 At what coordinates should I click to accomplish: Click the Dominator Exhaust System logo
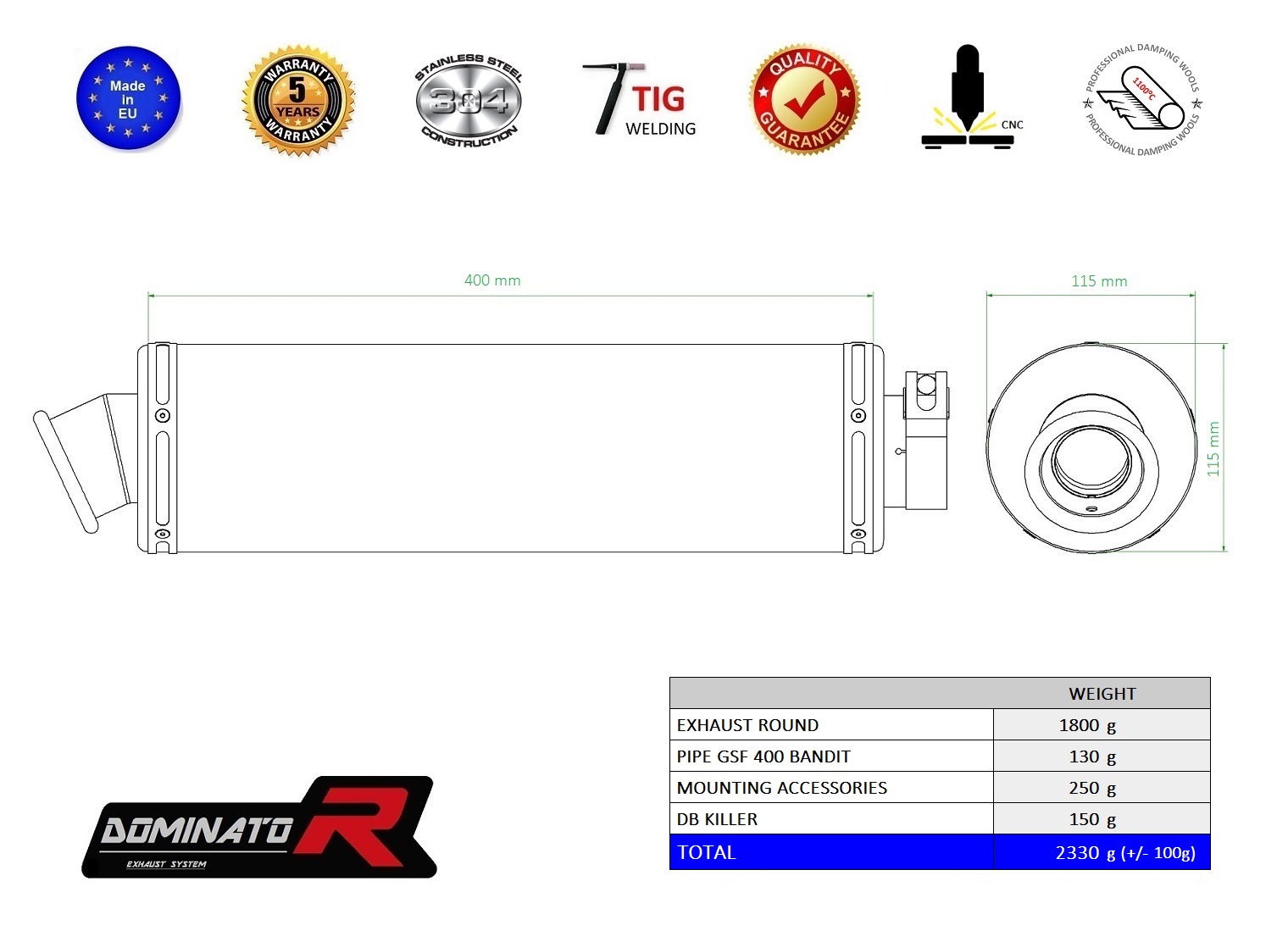pyautogui.click(x=258, y=827)
